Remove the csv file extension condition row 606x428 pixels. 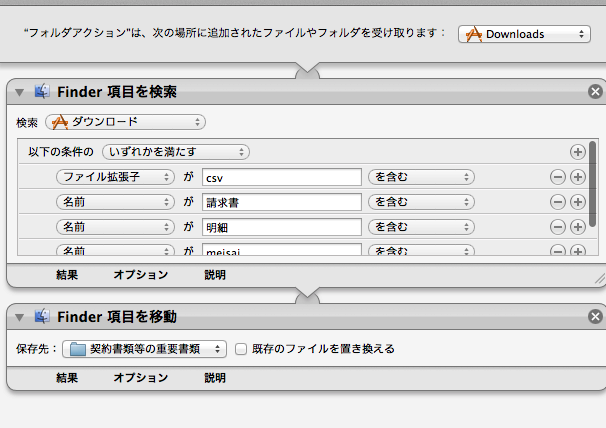(558, 177)
